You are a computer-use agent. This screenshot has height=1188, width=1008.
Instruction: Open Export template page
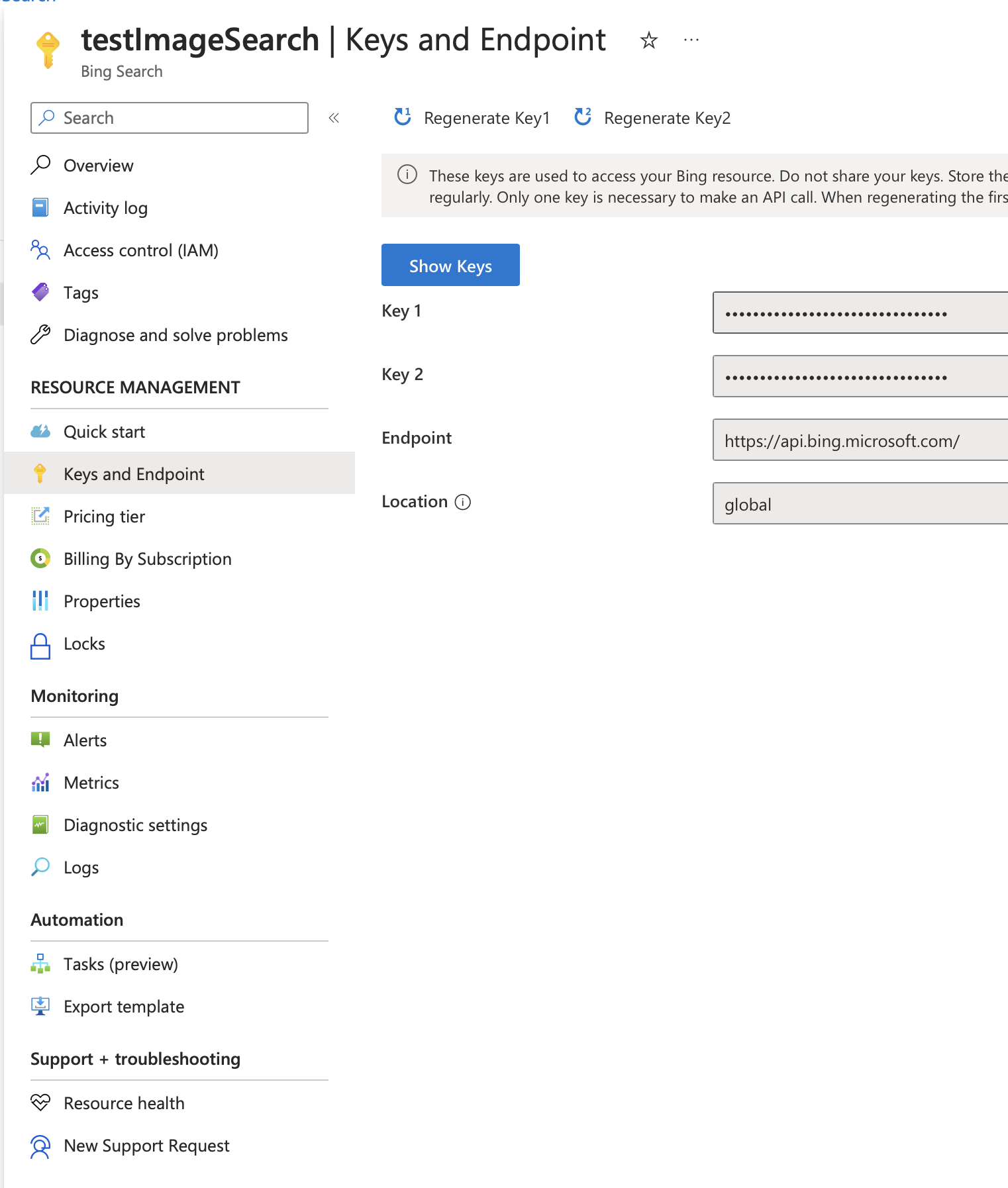(x=124, y=1007)
